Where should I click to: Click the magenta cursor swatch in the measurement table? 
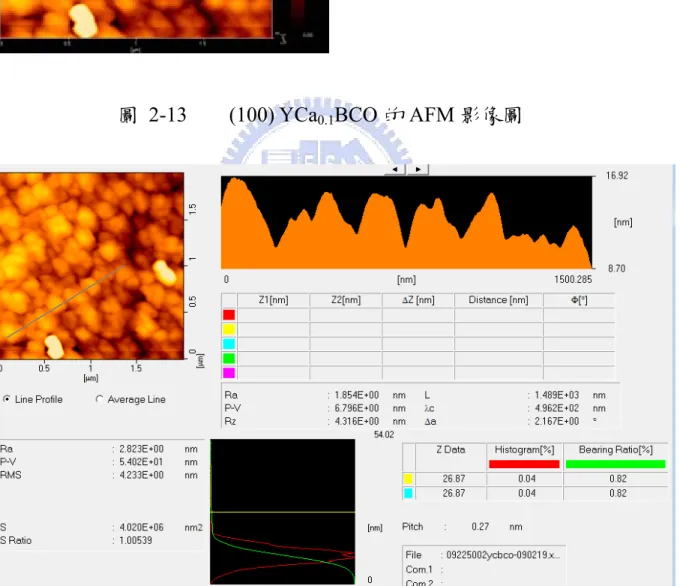229,373
